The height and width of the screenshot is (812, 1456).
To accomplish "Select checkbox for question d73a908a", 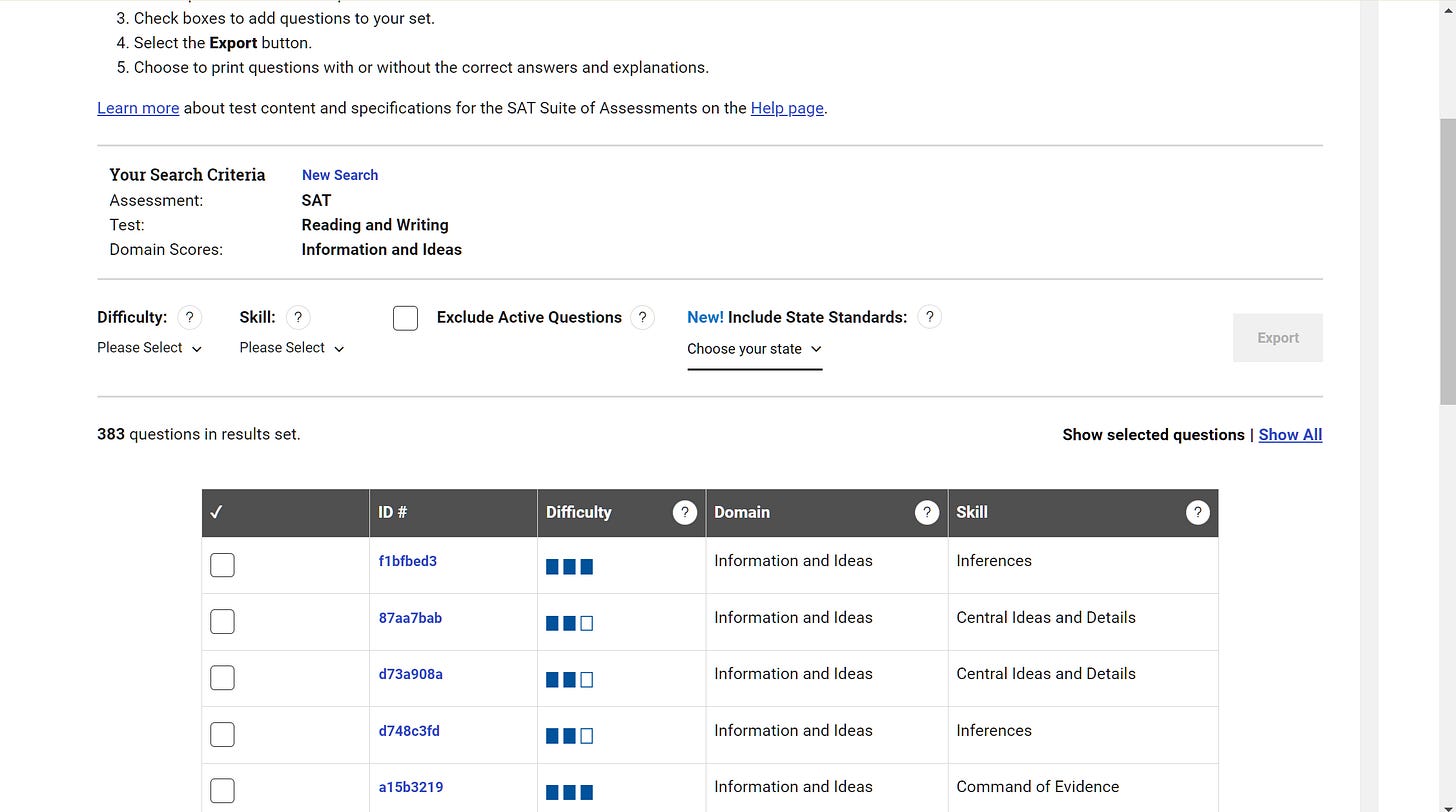I will [222, 678].
